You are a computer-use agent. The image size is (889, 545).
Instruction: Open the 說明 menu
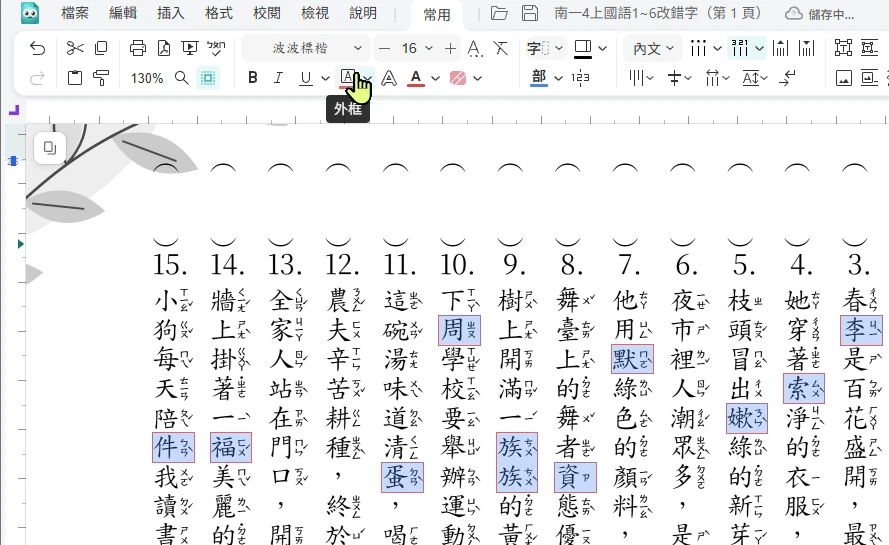coord(363,13)
